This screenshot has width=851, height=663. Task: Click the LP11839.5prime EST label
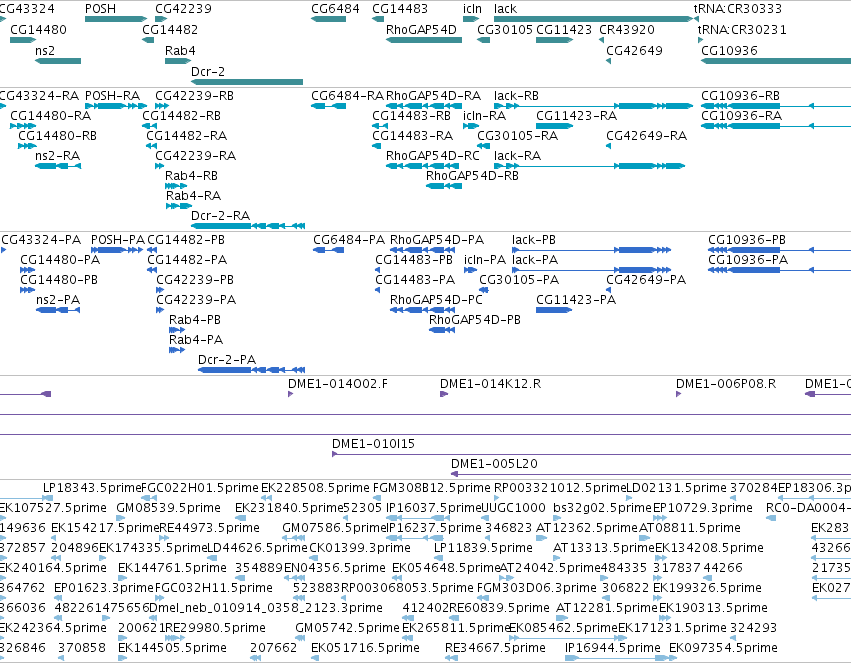click(484, 548)
